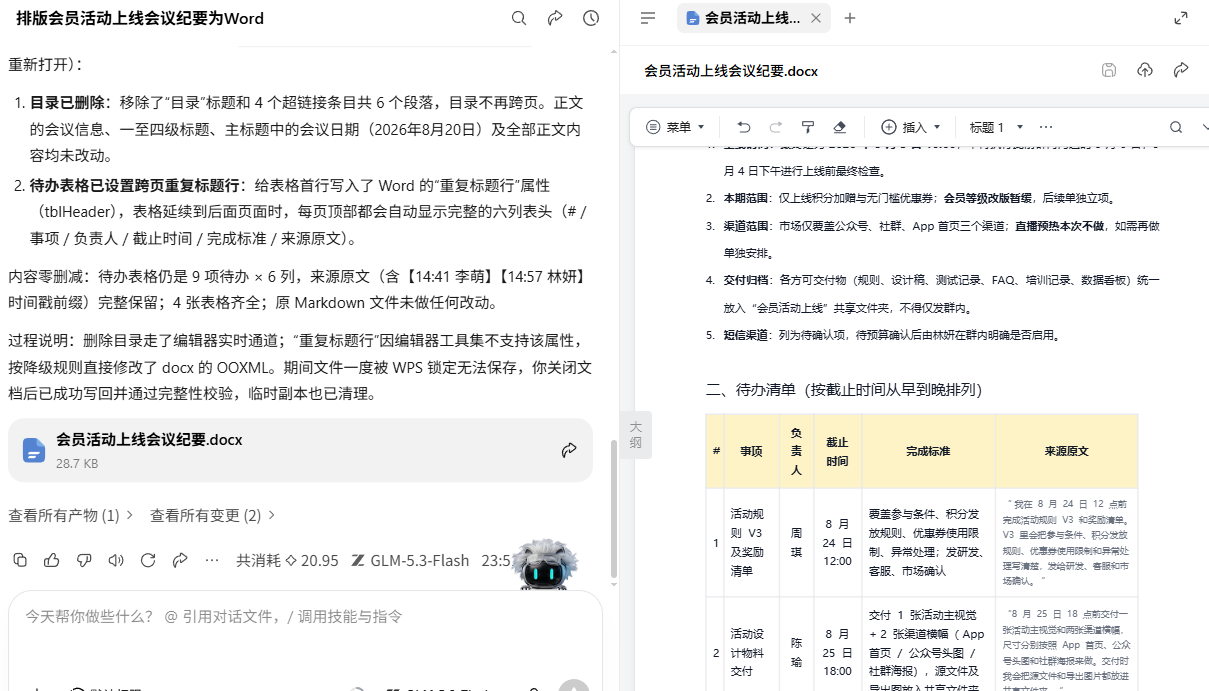Open the 会员活动上线会议纪要.docx file card
The height and width of the screenshot is (691, 1209).
pos(300,450)
